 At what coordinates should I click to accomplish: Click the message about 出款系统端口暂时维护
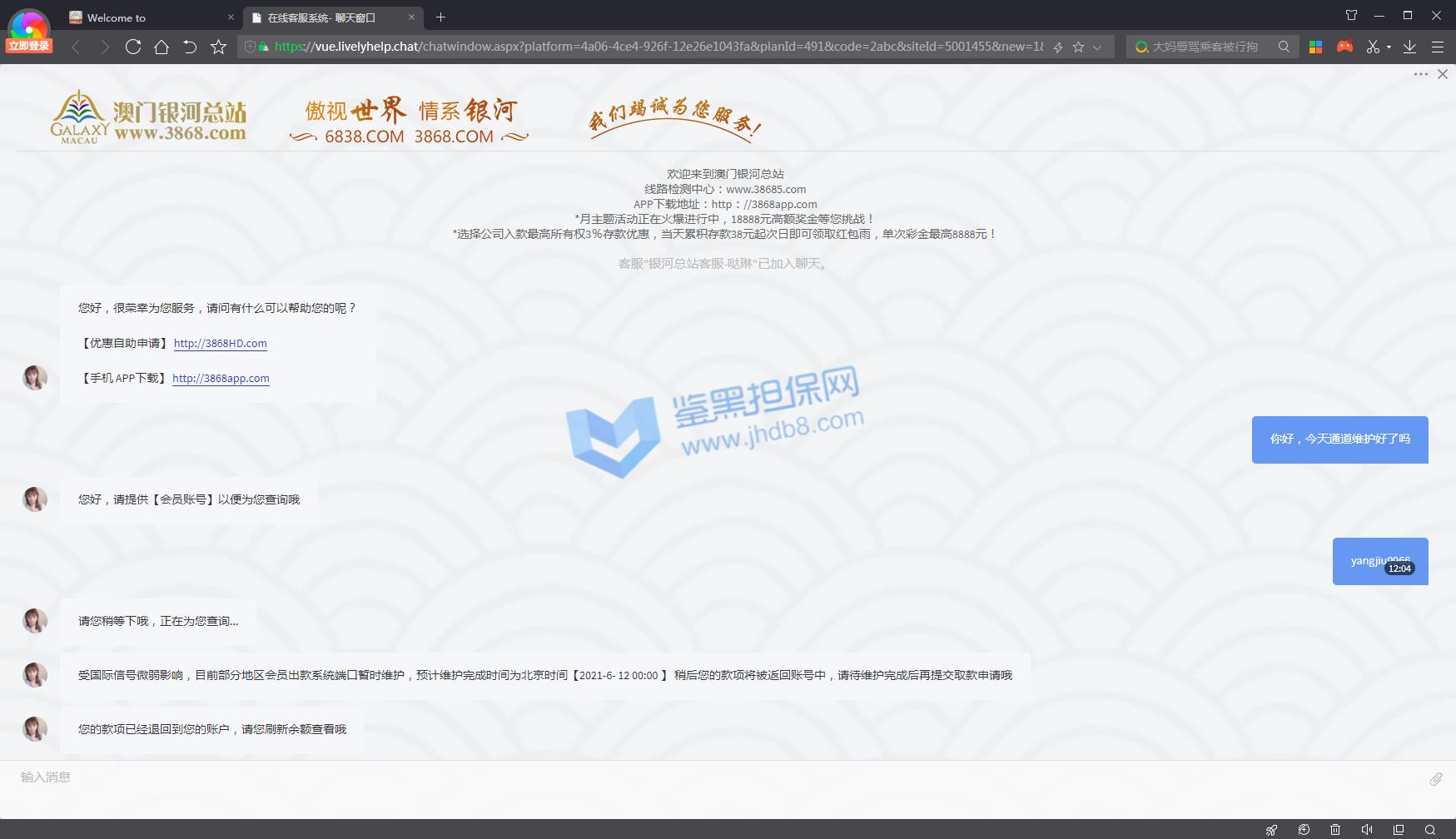pyautogui.click(x=545, y=675)
